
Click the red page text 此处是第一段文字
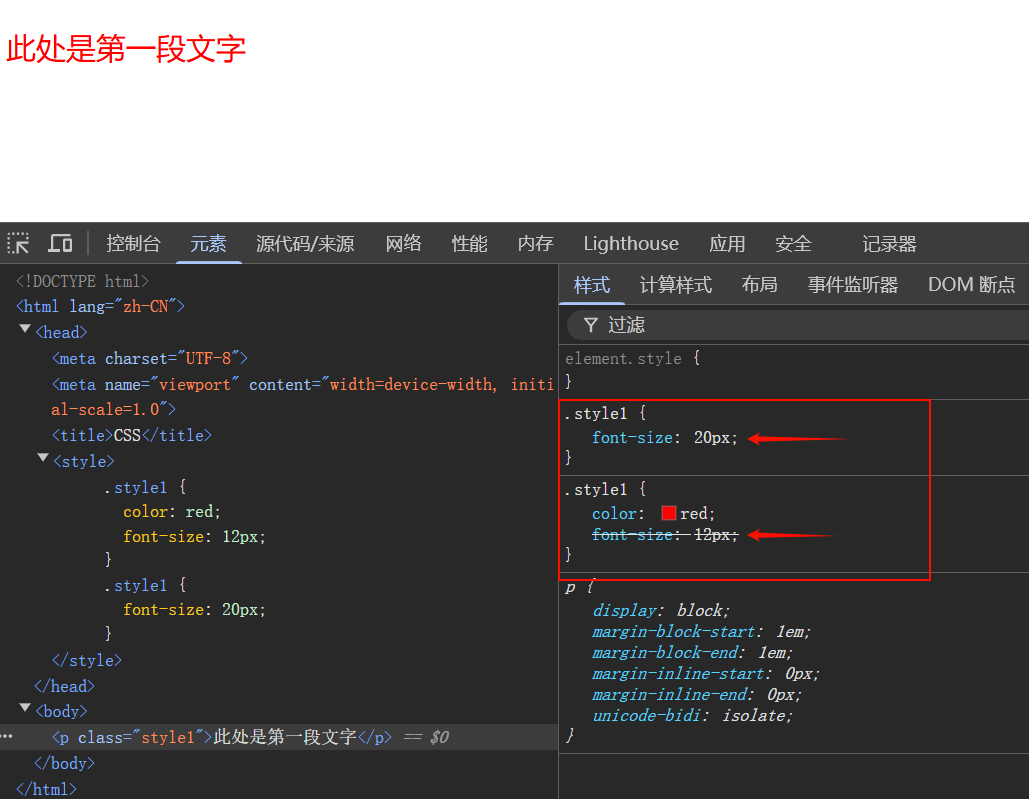point(126,49)
